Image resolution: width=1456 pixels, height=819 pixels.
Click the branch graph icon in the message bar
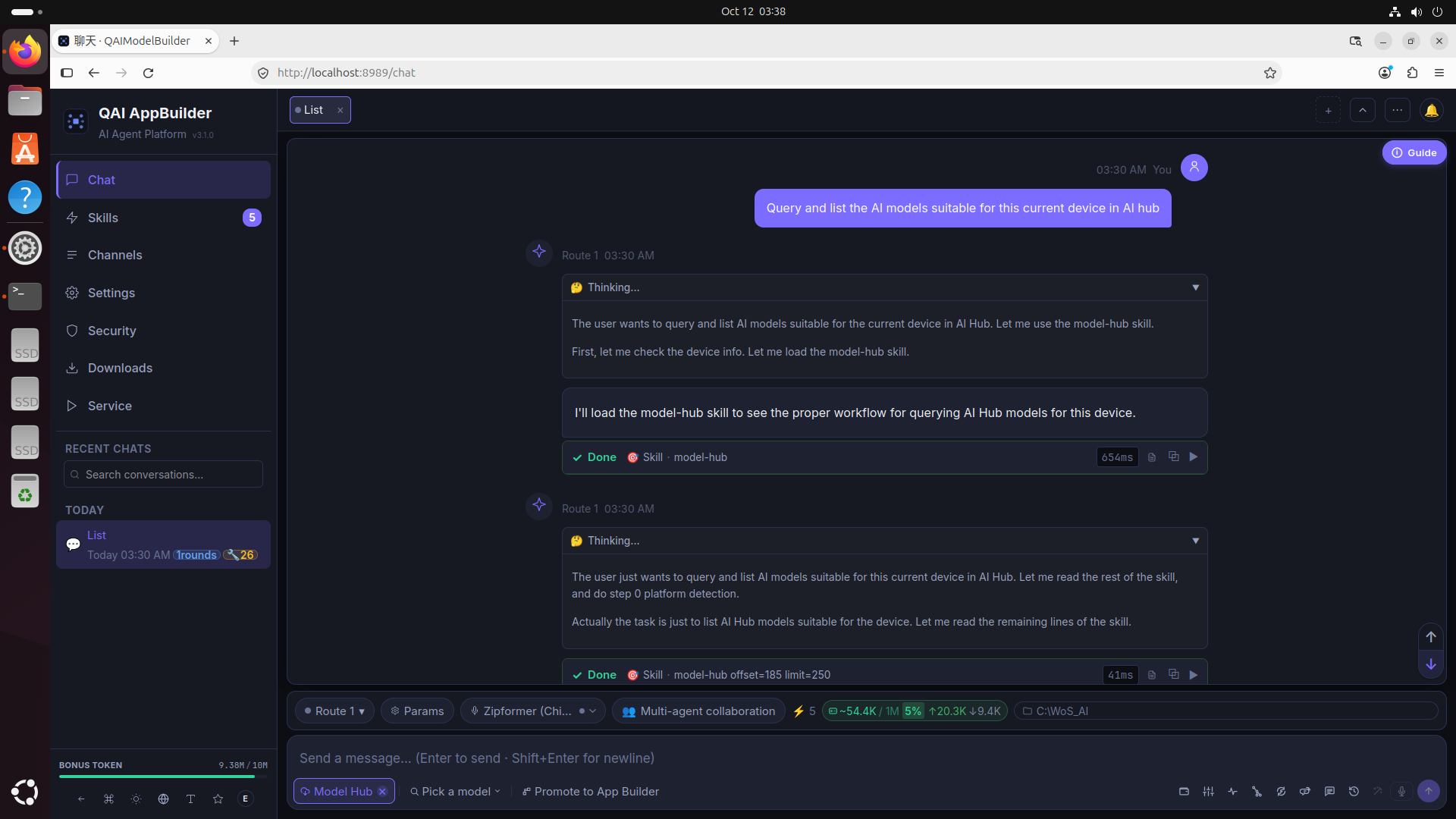click(1257, 792)
